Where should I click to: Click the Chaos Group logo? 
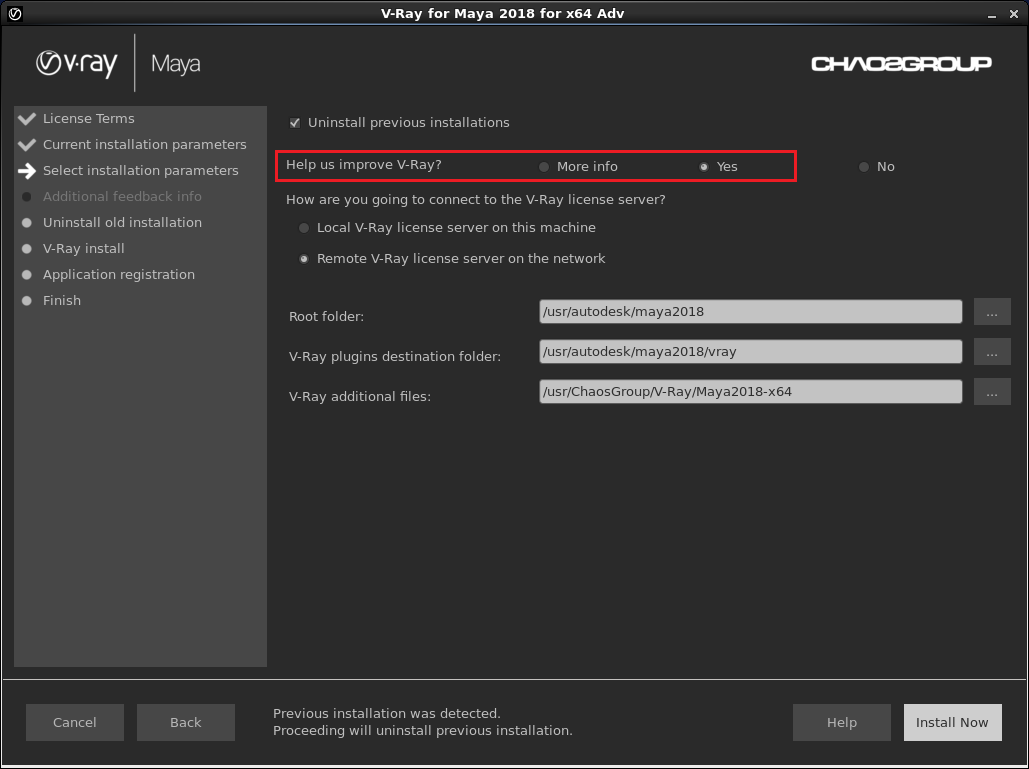(901, 64)
